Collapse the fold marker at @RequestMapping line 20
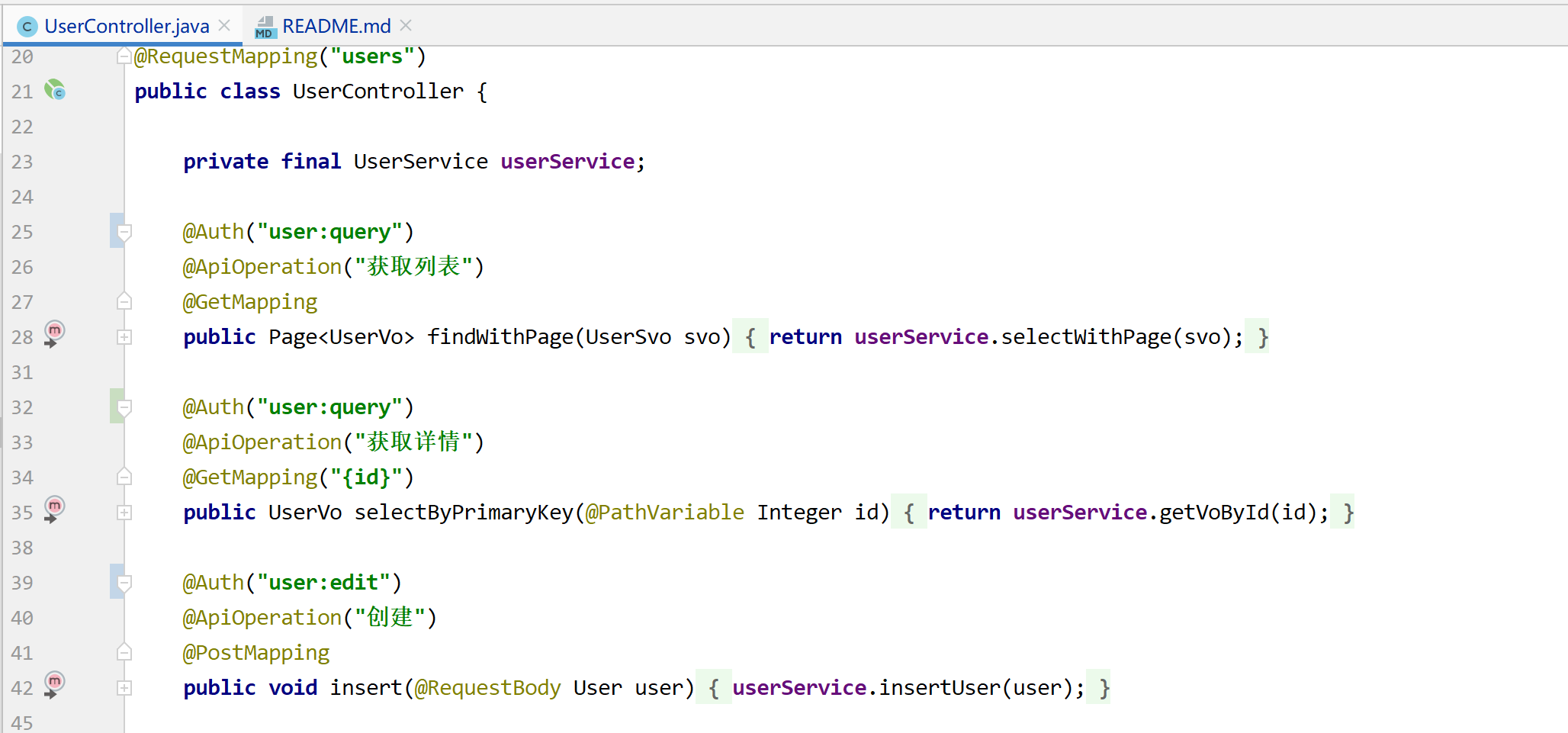Viewport: 1568px width, 733px height. click(x=124, y=57)
